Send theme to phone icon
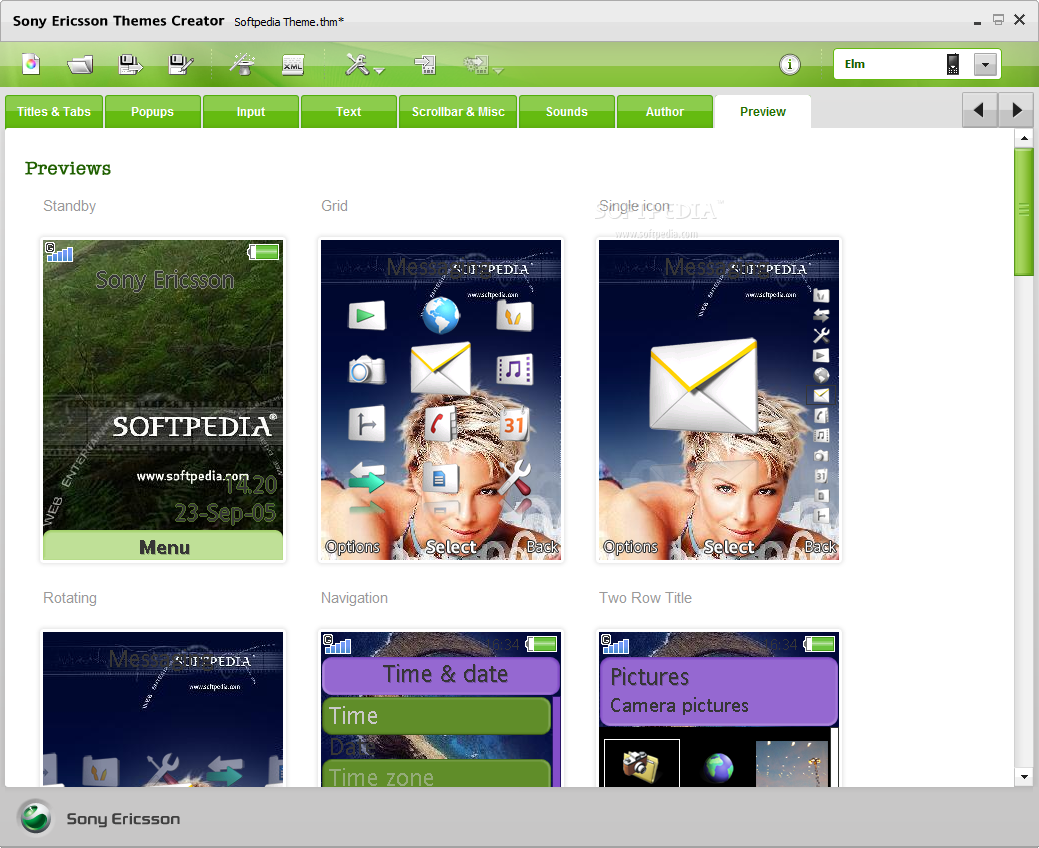 (x=425, y=64)
